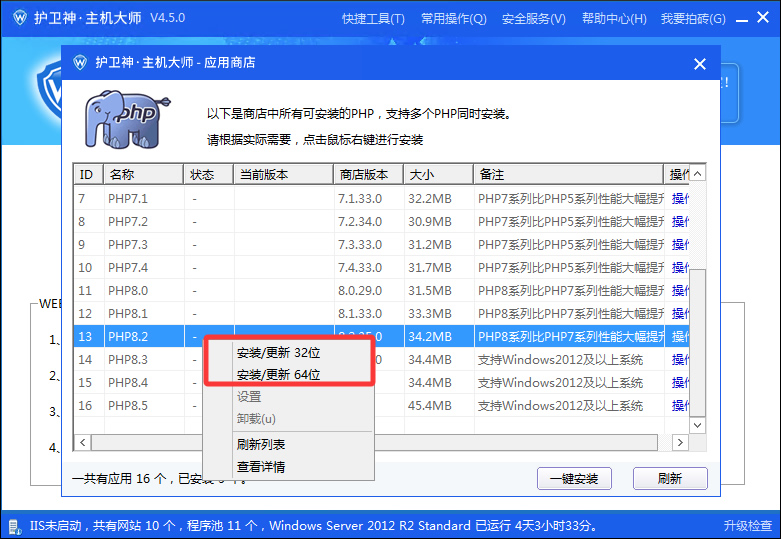Click 升级检查 link in status bar
The image size is (781, 539).
tap(748, 526)
